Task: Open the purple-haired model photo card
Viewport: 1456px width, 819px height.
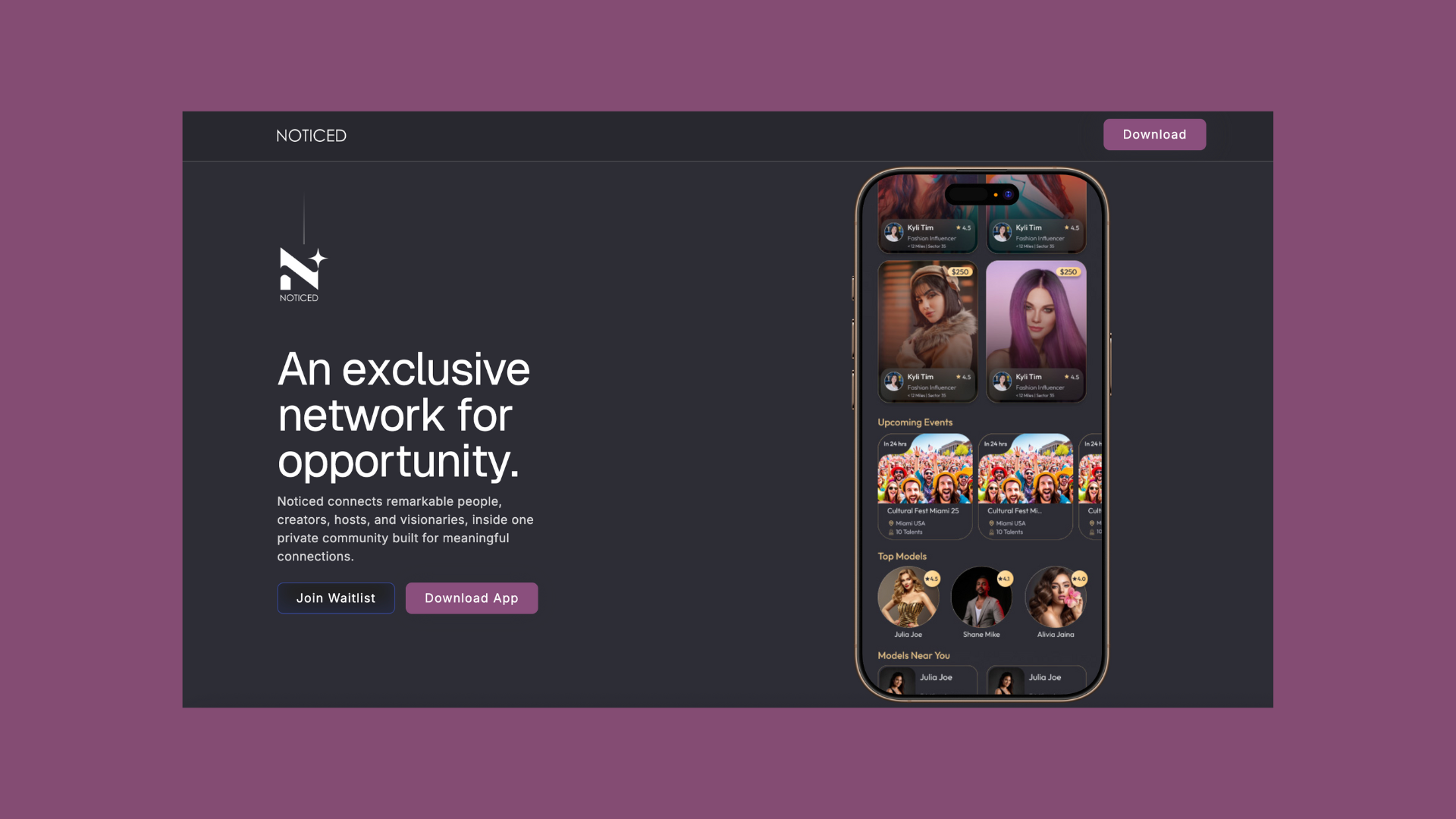Action: click(x=1036, y=331)
